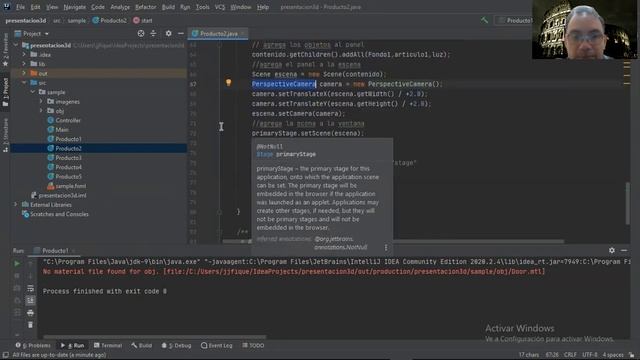Expand the imagenes folder
Image resolution: width=640 pixels, height=360 pixels.
point(41,101)
